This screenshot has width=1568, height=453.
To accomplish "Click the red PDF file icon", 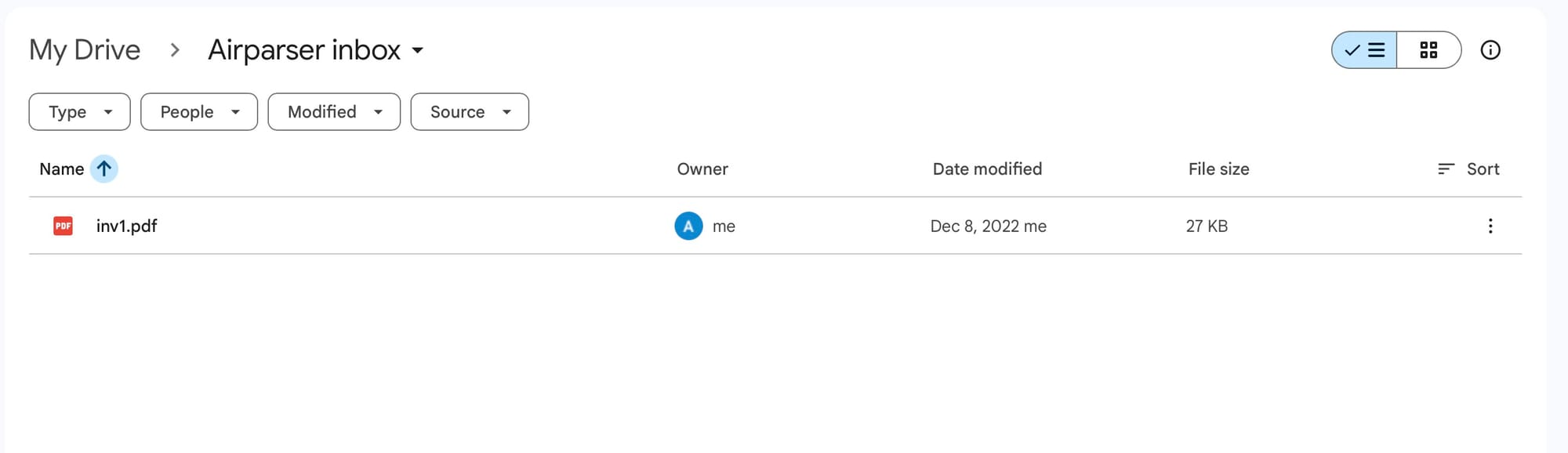I will [x=63, y=226].
